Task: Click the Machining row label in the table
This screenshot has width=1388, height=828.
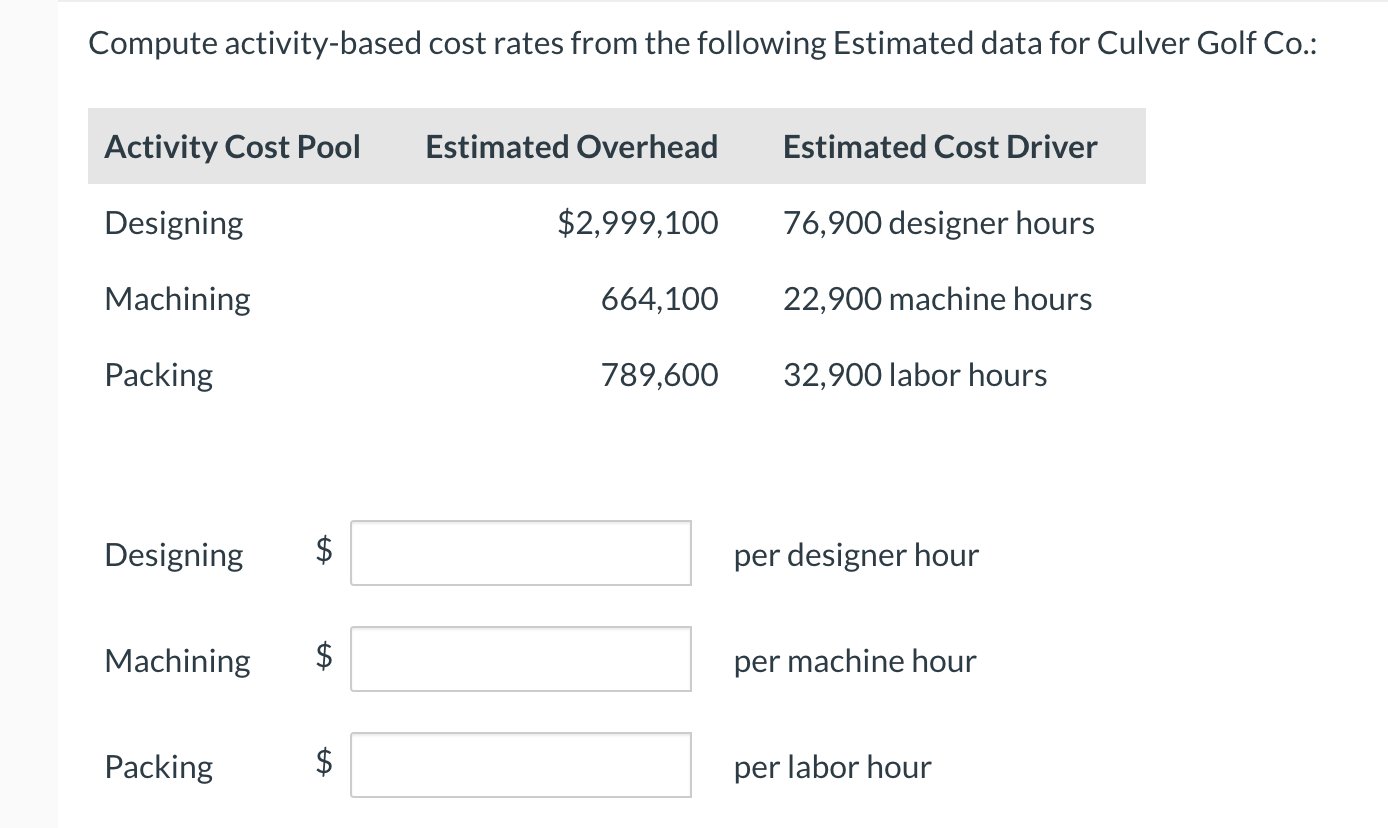Action: click(177, 298)
